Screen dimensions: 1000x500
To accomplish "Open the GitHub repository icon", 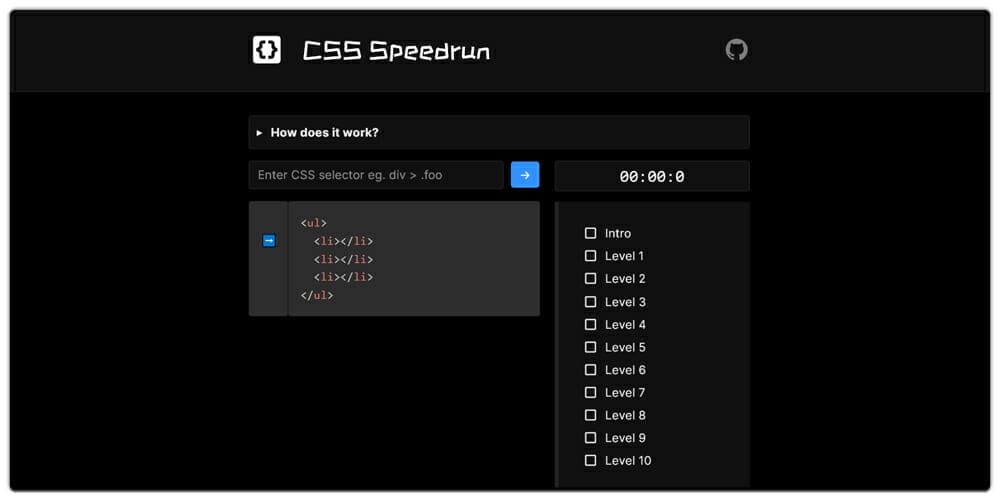I will [737, 50].
